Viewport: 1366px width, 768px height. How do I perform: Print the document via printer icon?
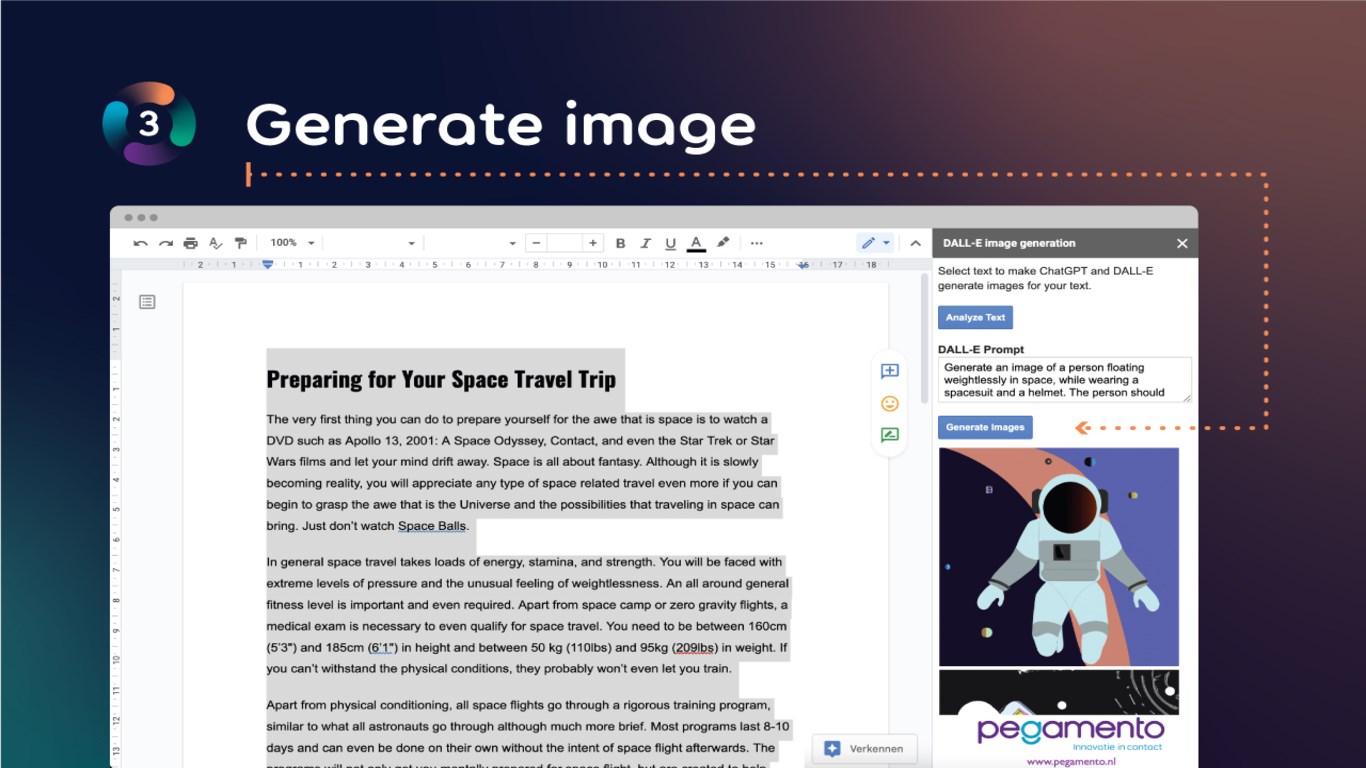tap(190, 243)
